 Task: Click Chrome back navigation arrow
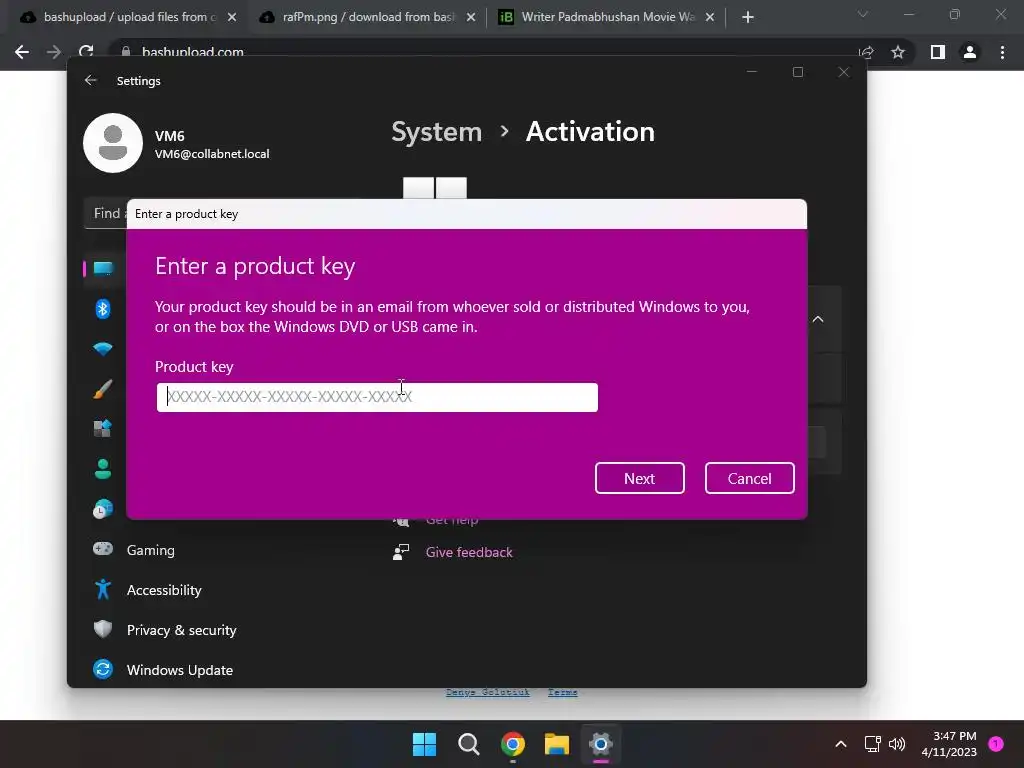click(22, 52)
